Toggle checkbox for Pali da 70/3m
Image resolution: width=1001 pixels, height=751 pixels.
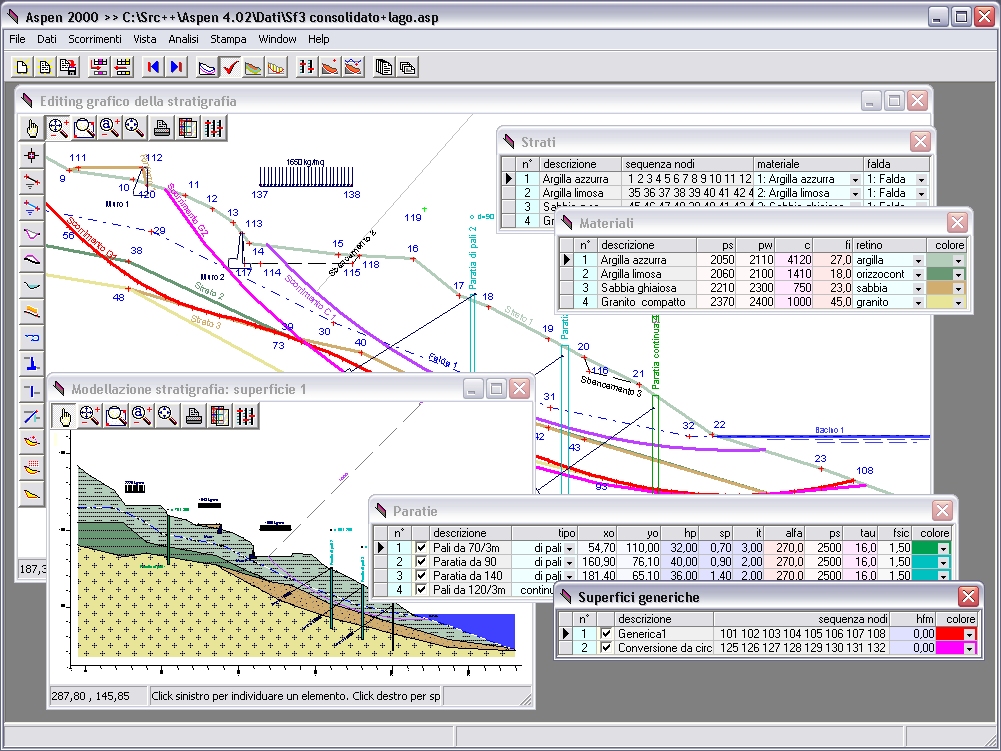(x=421, y=548)
